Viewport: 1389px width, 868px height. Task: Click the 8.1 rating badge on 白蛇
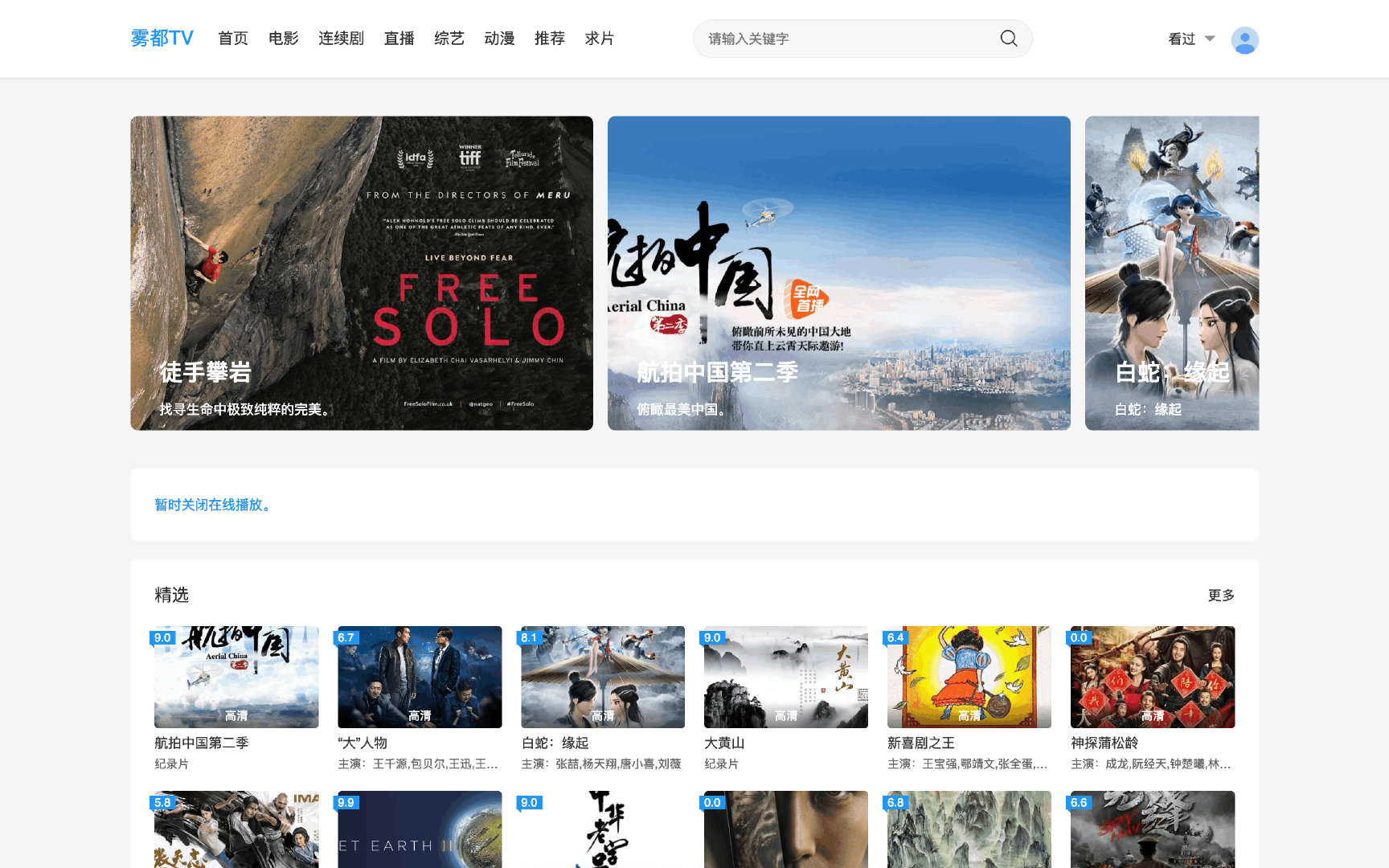coord(529,637)
